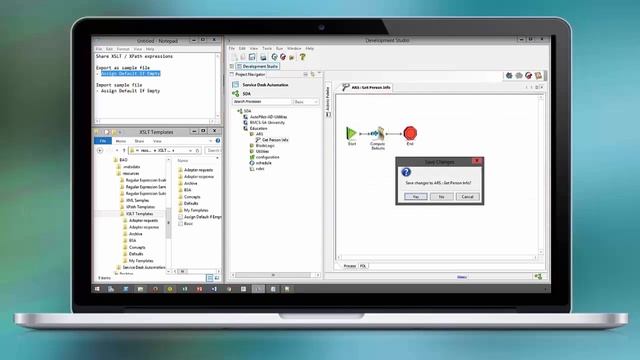Select schedule in the Project Navigator tree
This screenshot has height=360, width=640.
[x=263, y=163]
